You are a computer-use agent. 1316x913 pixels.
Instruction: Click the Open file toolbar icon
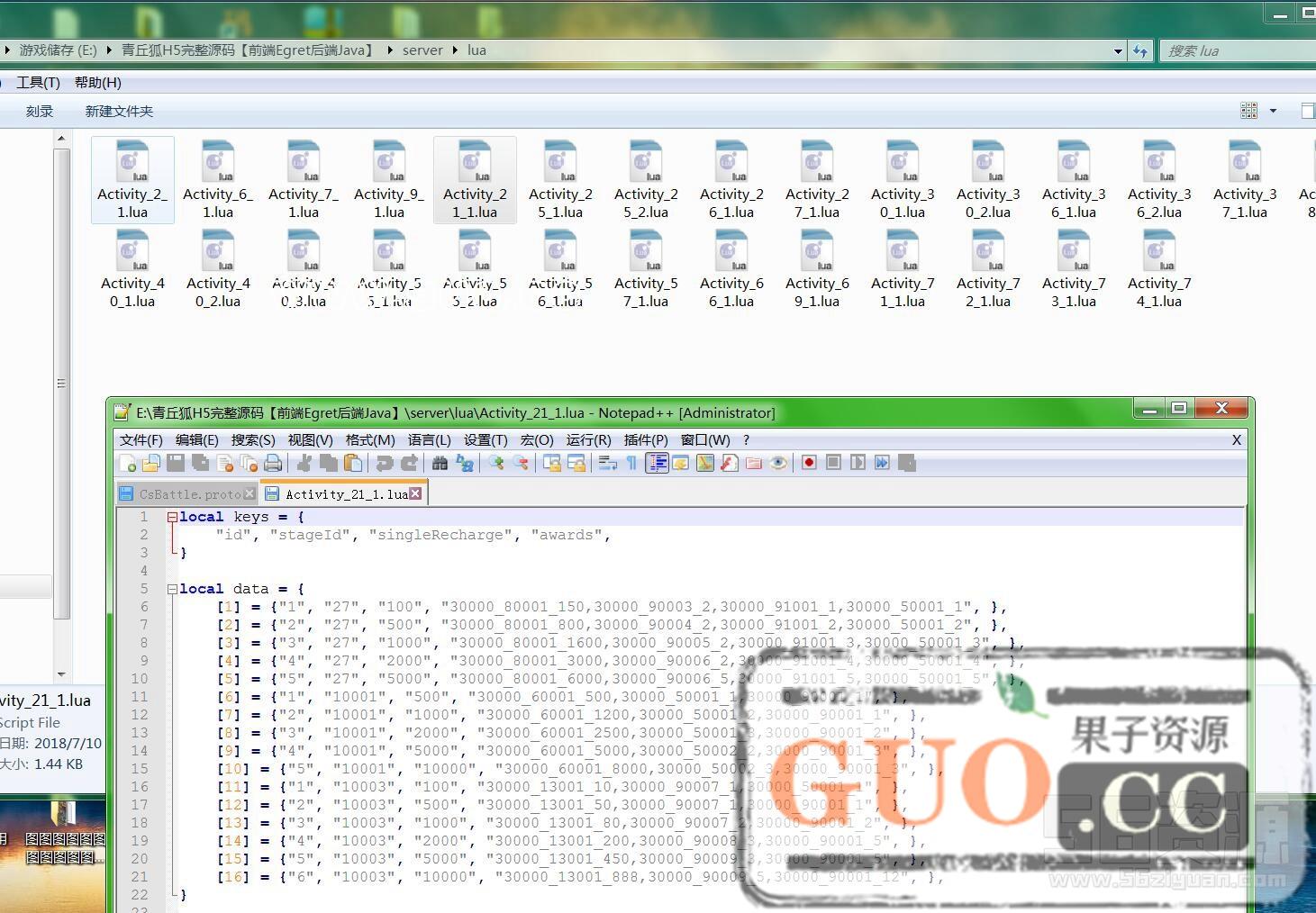point(151,463)
